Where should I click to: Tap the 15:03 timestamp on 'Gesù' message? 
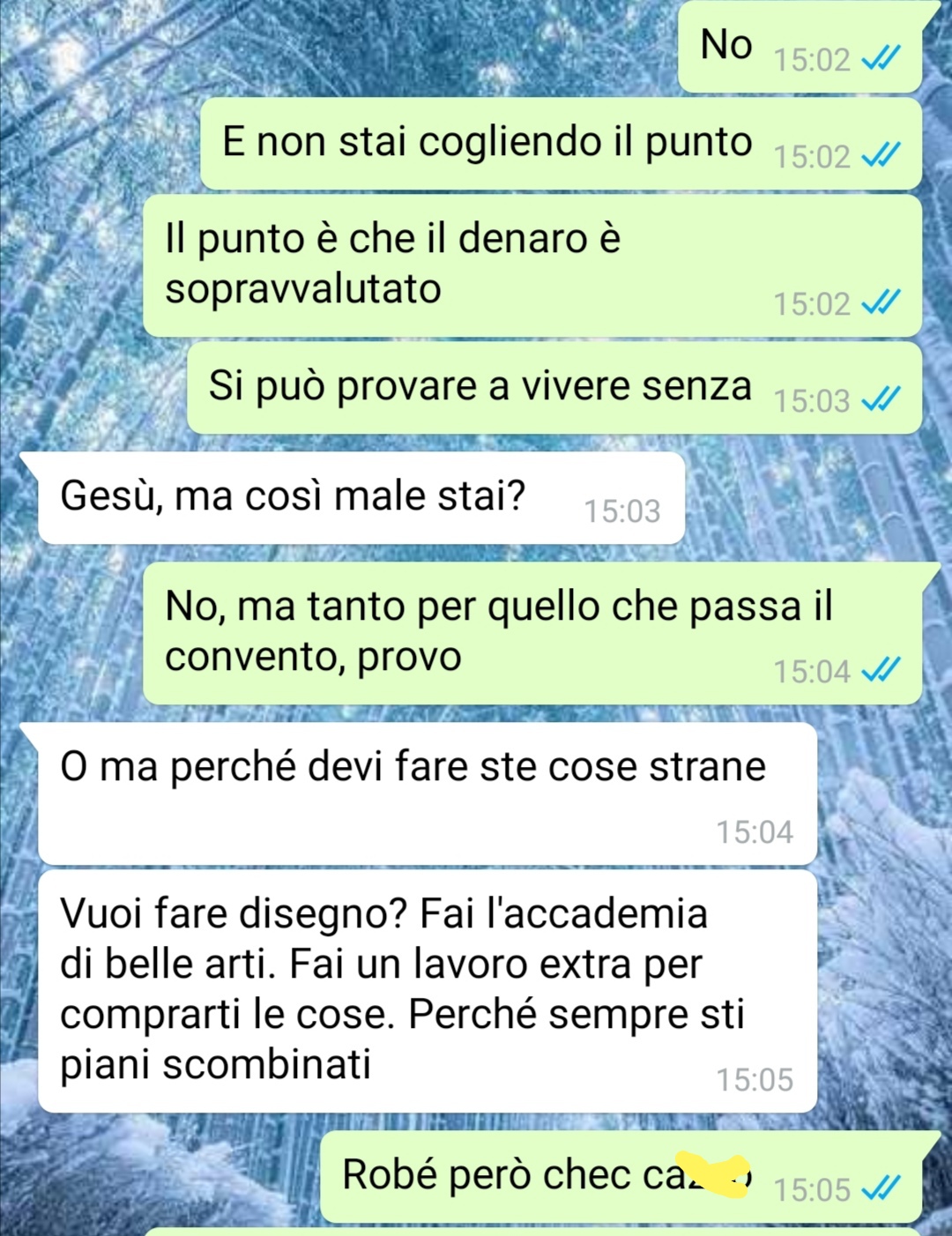(x=622, y=510)
